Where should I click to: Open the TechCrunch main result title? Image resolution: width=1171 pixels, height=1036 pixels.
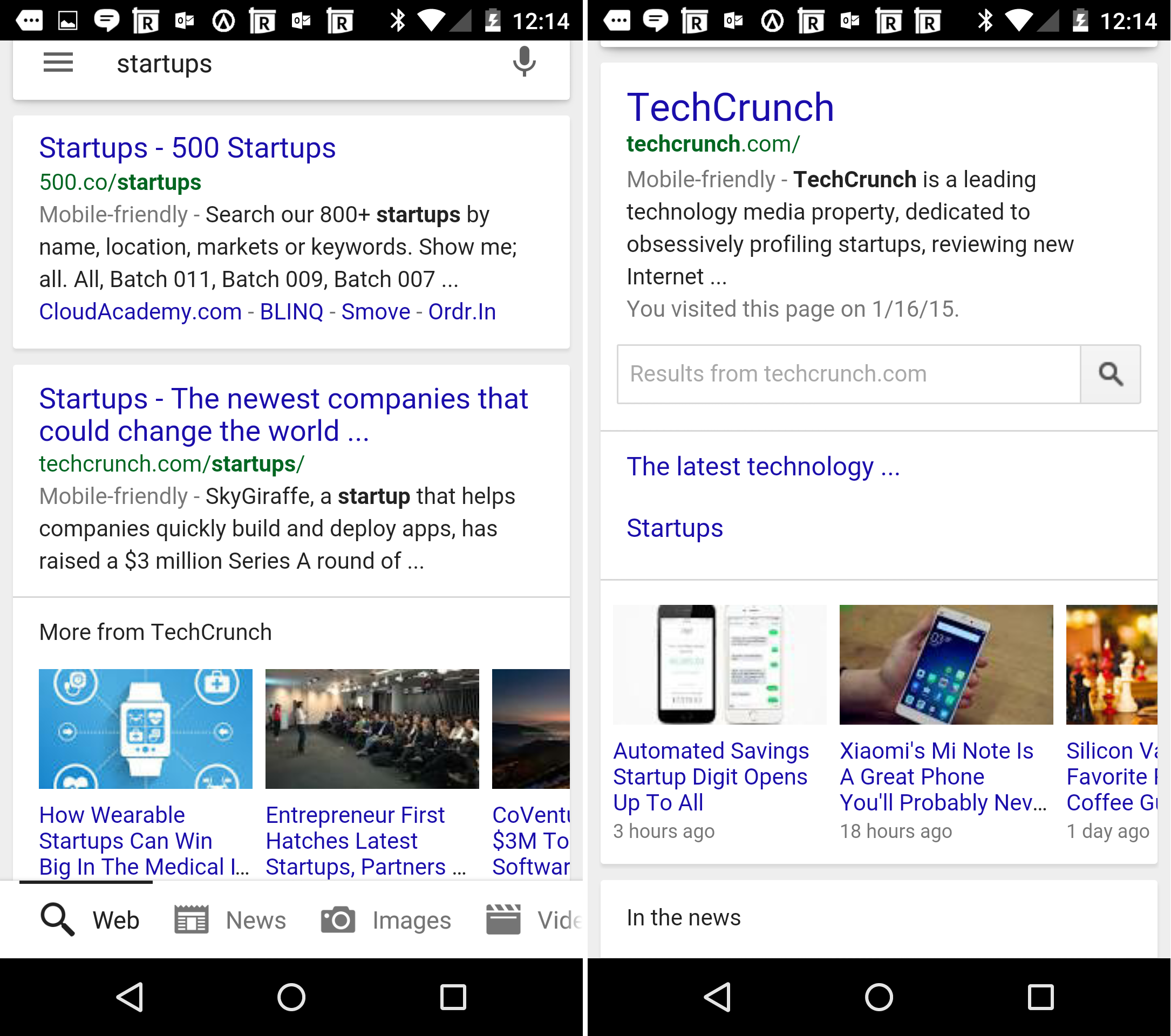(730, 108)
